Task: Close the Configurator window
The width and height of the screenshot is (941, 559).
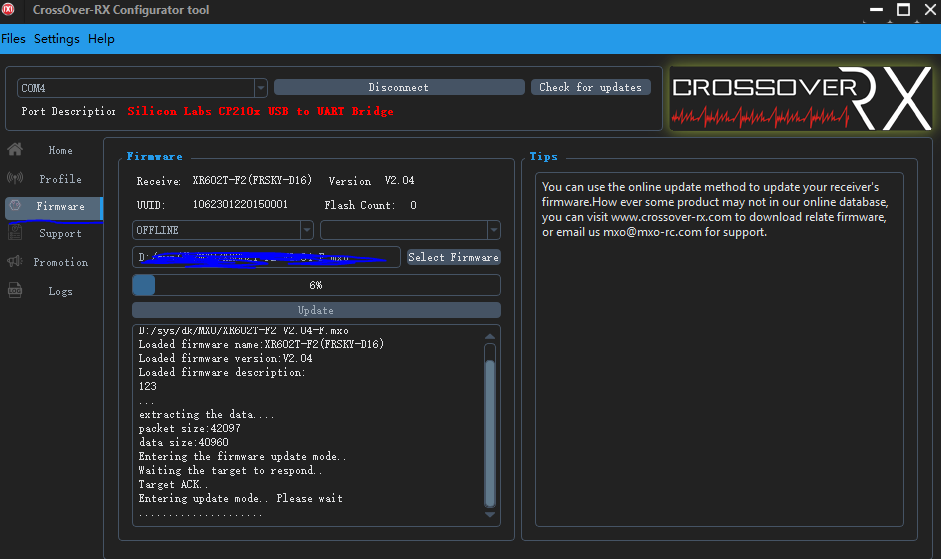Action: click(x=930, y=10)
